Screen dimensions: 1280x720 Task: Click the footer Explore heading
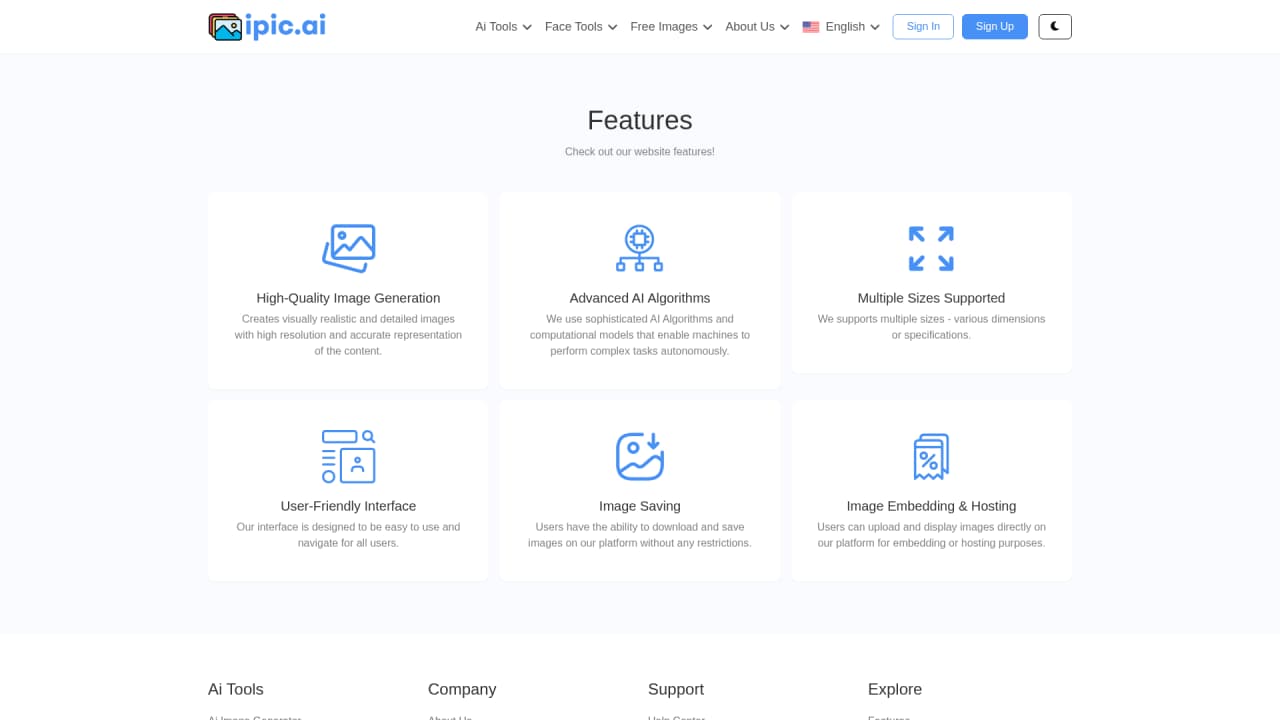coord(895,689)
